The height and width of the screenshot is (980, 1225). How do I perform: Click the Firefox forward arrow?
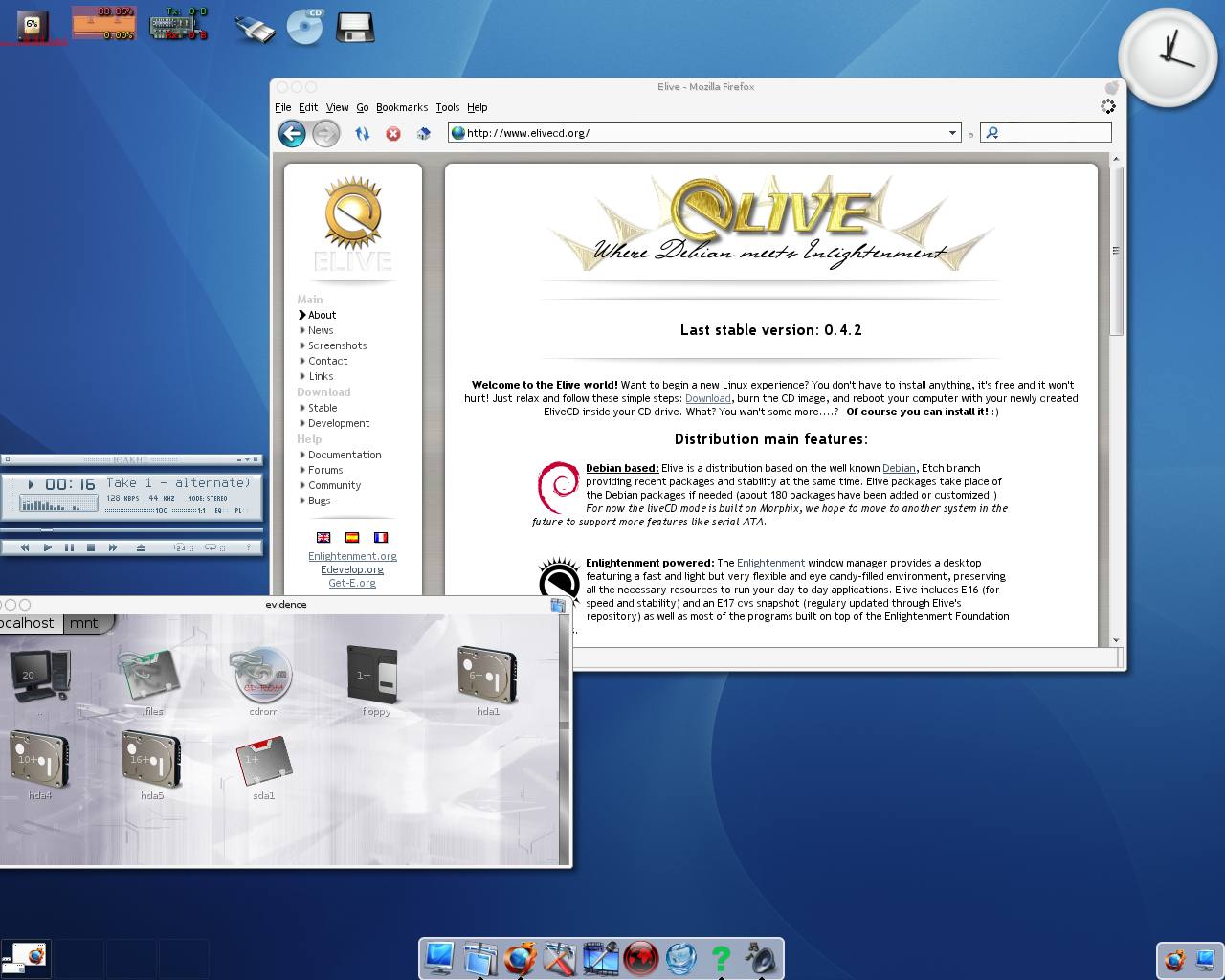326,133
